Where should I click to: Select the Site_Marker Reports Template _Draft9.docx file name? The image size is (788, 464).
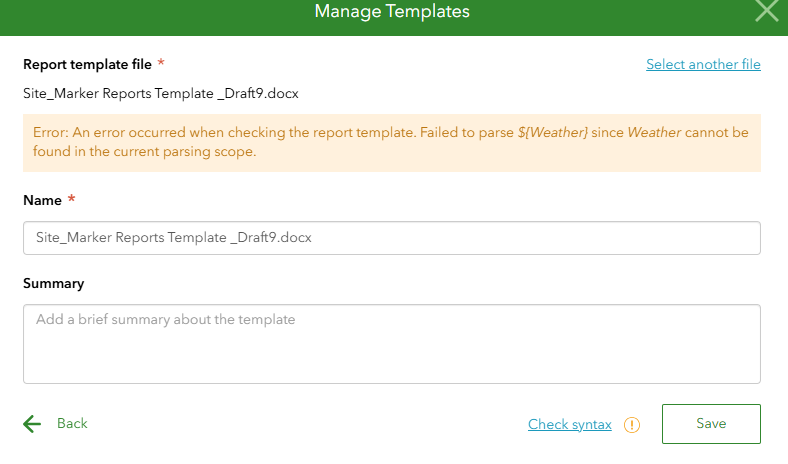pyautogui.click(x=161, y=94)
